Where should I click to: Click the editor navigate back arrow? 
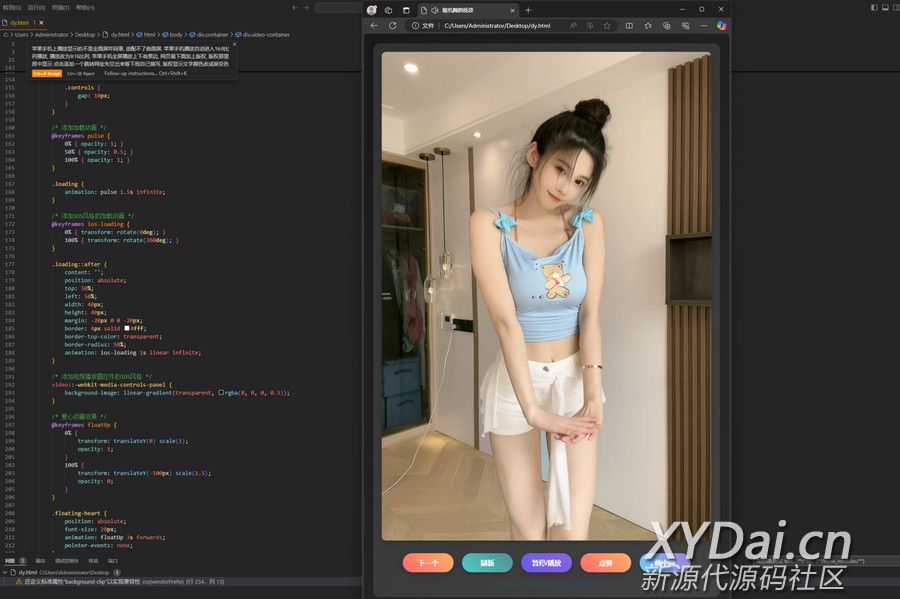(x=294, y=7)
